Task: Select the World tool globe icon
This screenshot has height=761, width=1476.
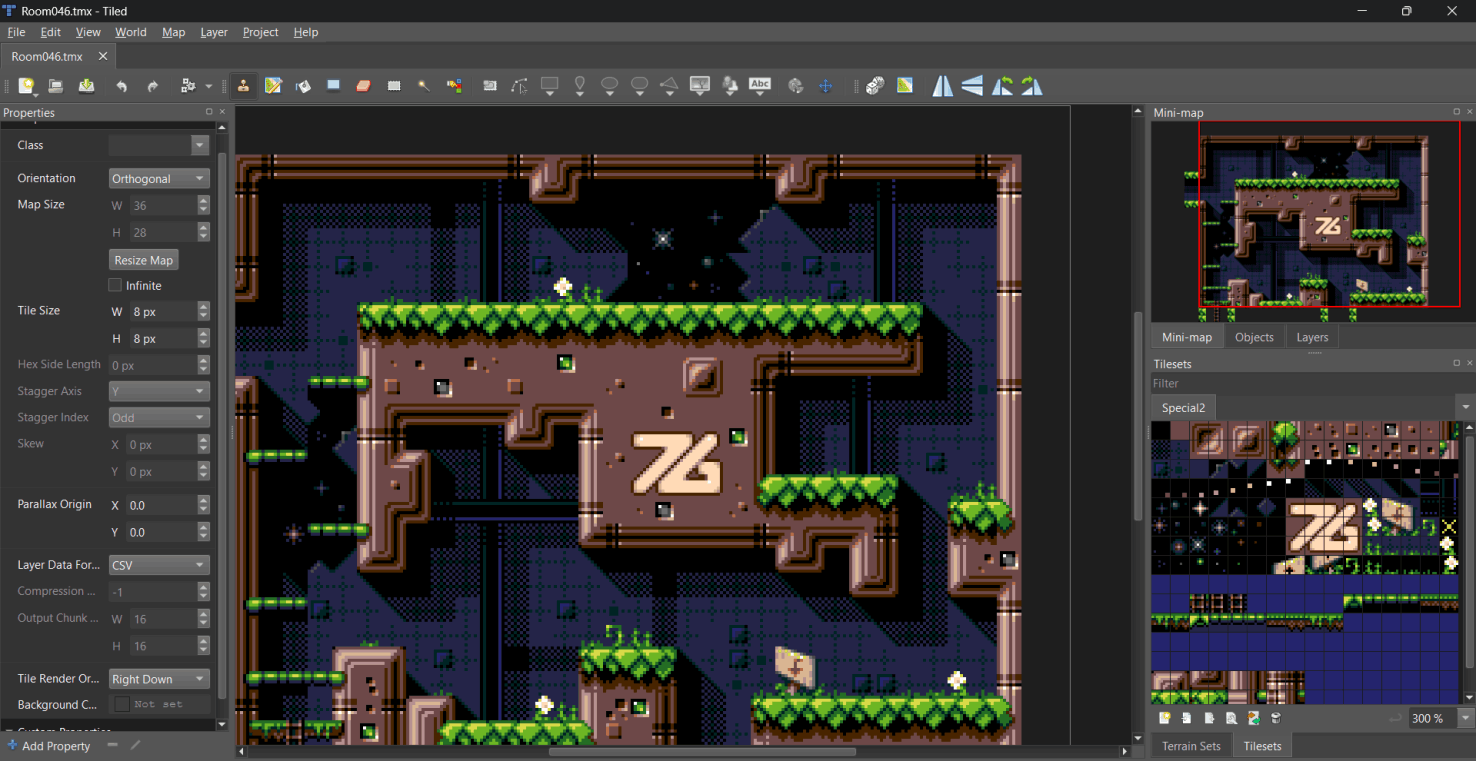Action: tap(795, 86)
